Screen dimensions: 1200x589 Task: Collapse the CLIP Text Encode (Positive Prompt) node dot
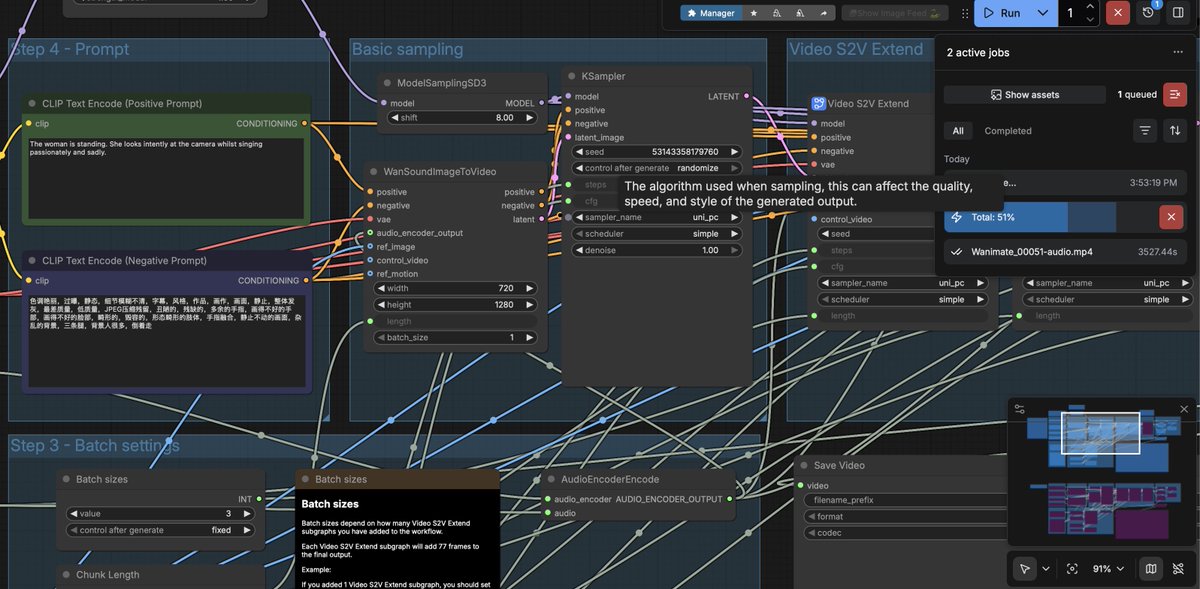click(32, 103)
